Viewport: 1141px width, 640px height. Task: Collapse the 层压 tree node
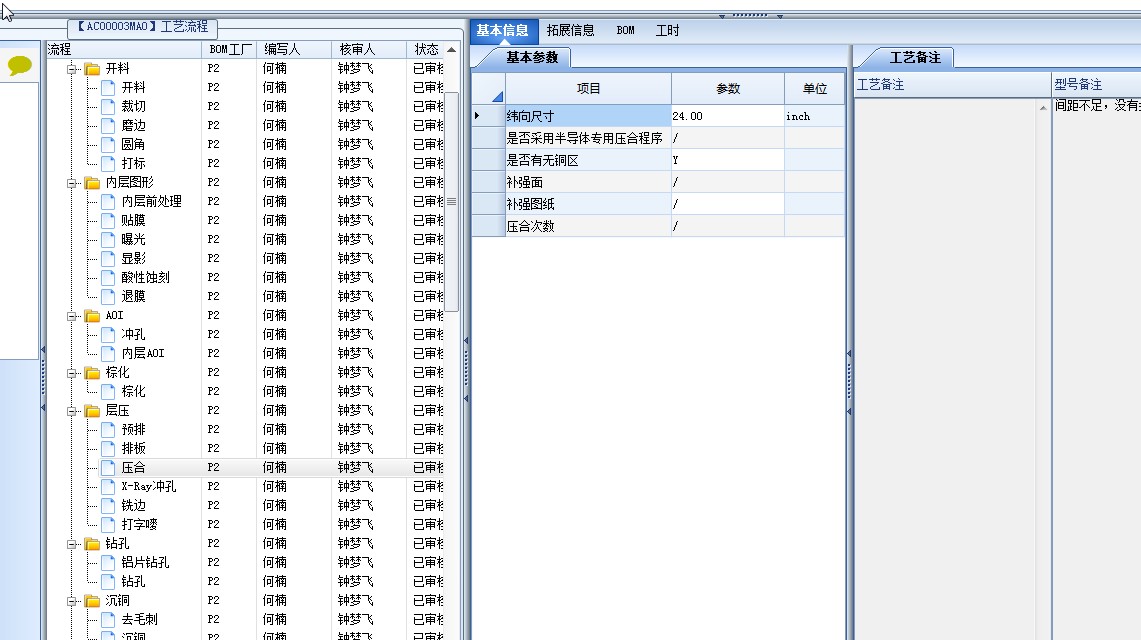[x=72, y=412]
